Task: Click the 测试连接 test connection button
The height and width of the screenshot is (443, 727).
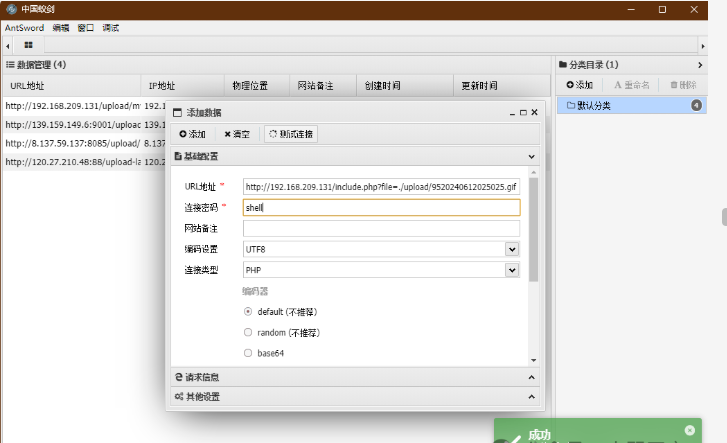Action: point(291,134)
